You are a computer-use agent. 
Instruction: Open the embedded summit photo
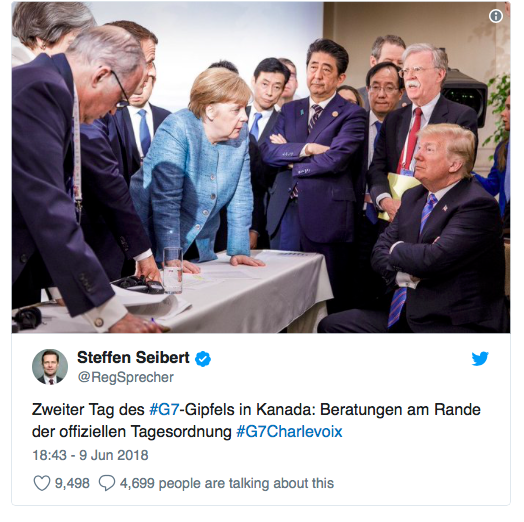coord(261,167)
